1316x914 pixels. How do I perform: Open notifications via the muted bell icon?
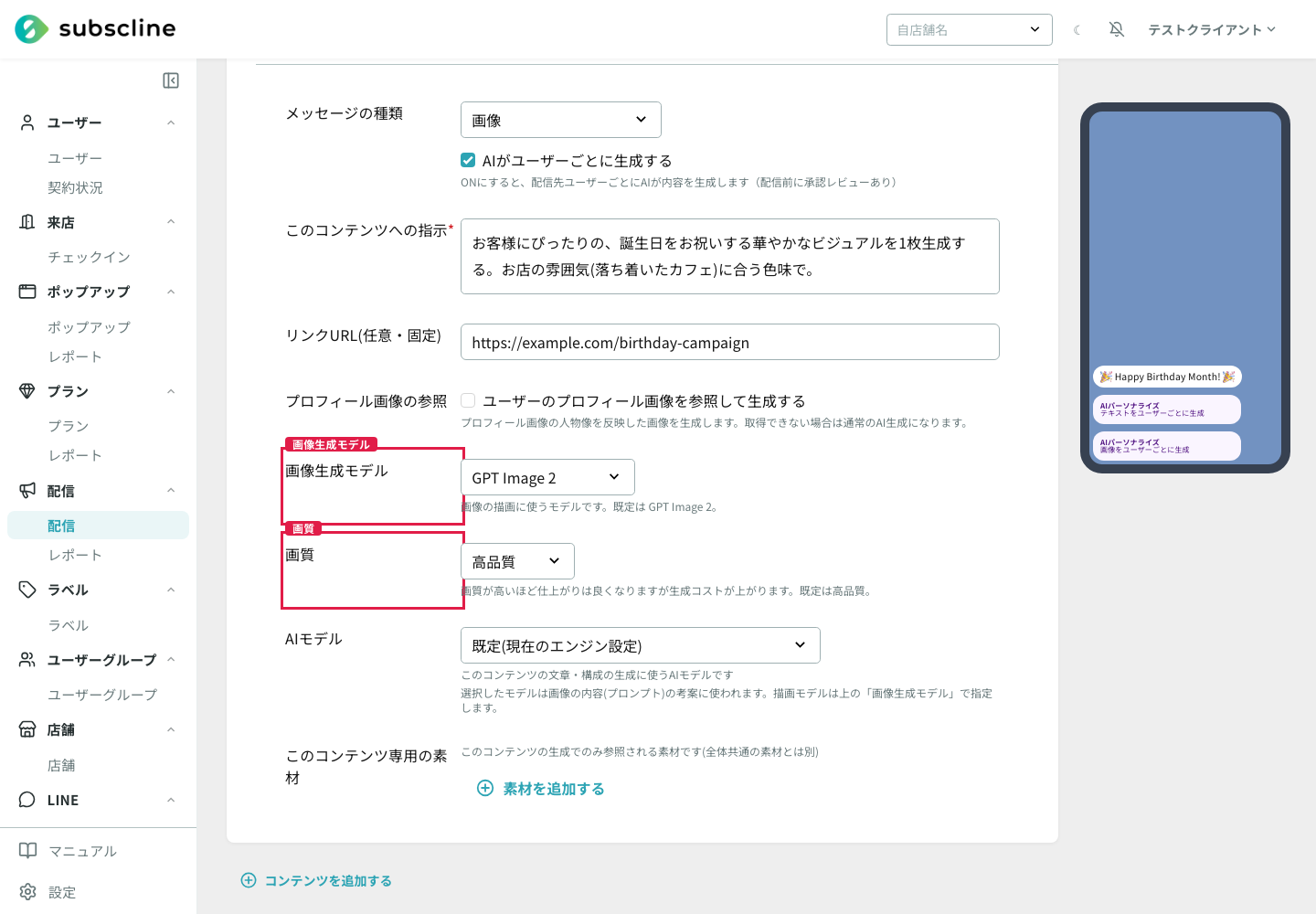pos(1117,29)
